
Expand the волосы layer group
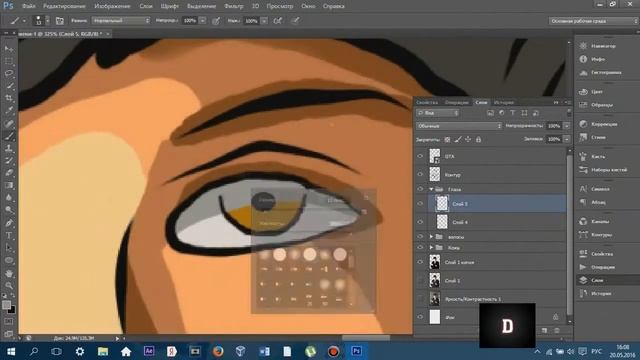tap(431, 237)
